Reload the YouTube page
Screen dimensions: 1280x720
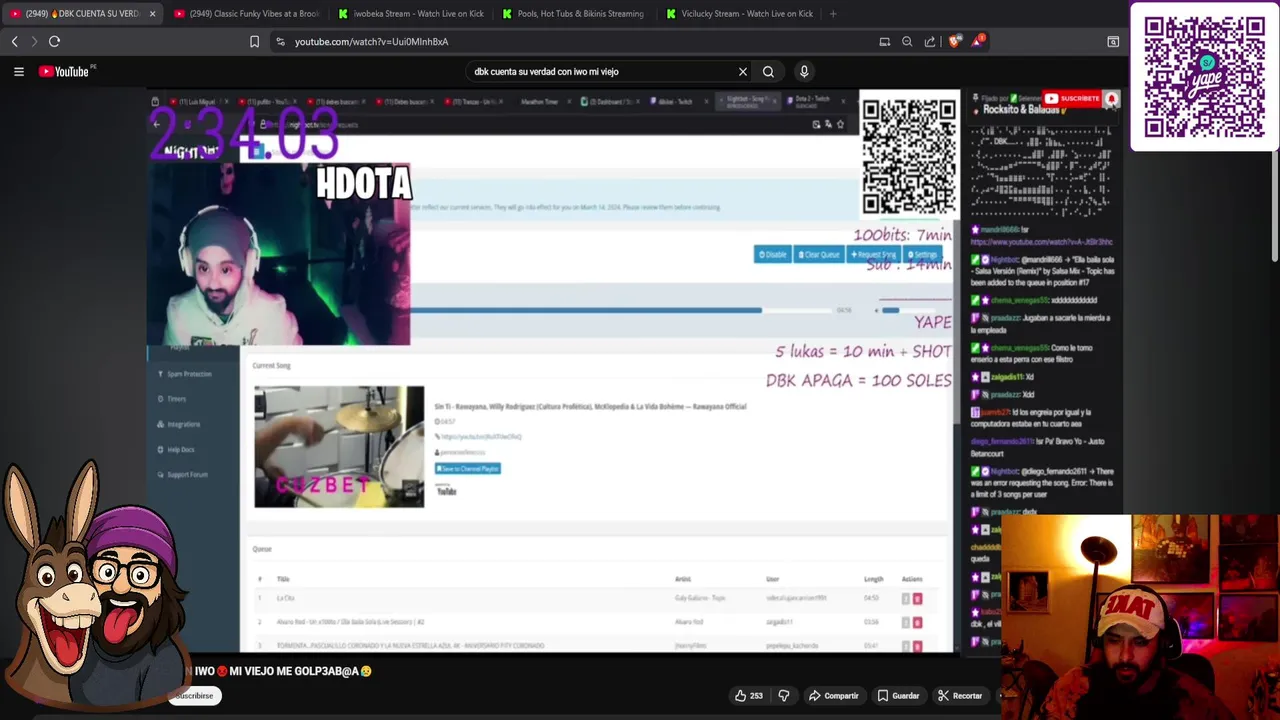click(55, 41)
